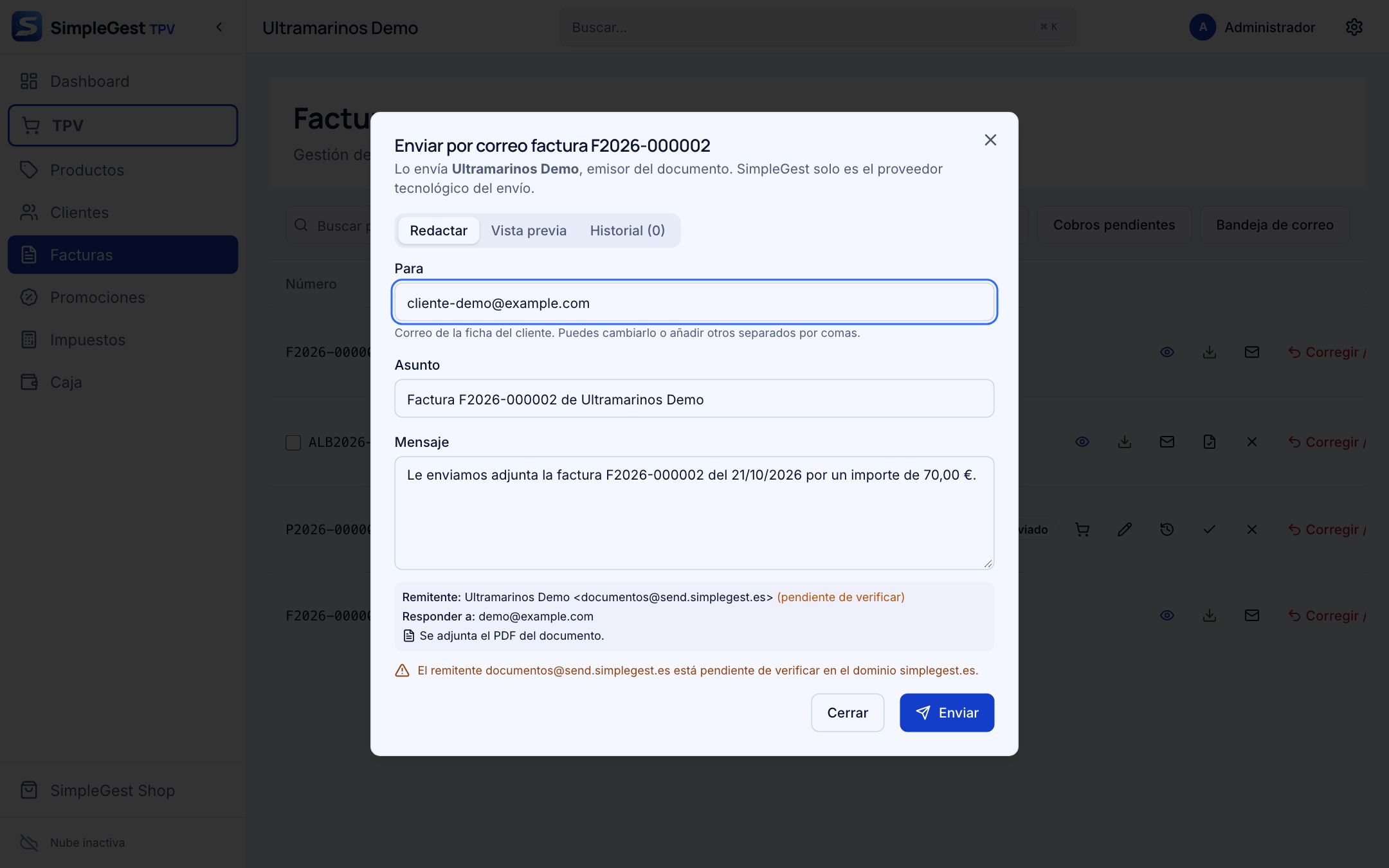This screenshot has width=1389, height=868.
Task: Close the email dialog with the X
Action: coord(990,140)
